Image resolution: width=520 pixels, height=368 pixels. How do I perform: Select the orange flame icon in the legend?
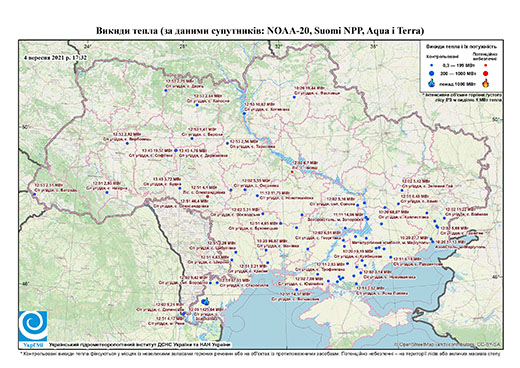pyautogui.click(x=486, y=83)
